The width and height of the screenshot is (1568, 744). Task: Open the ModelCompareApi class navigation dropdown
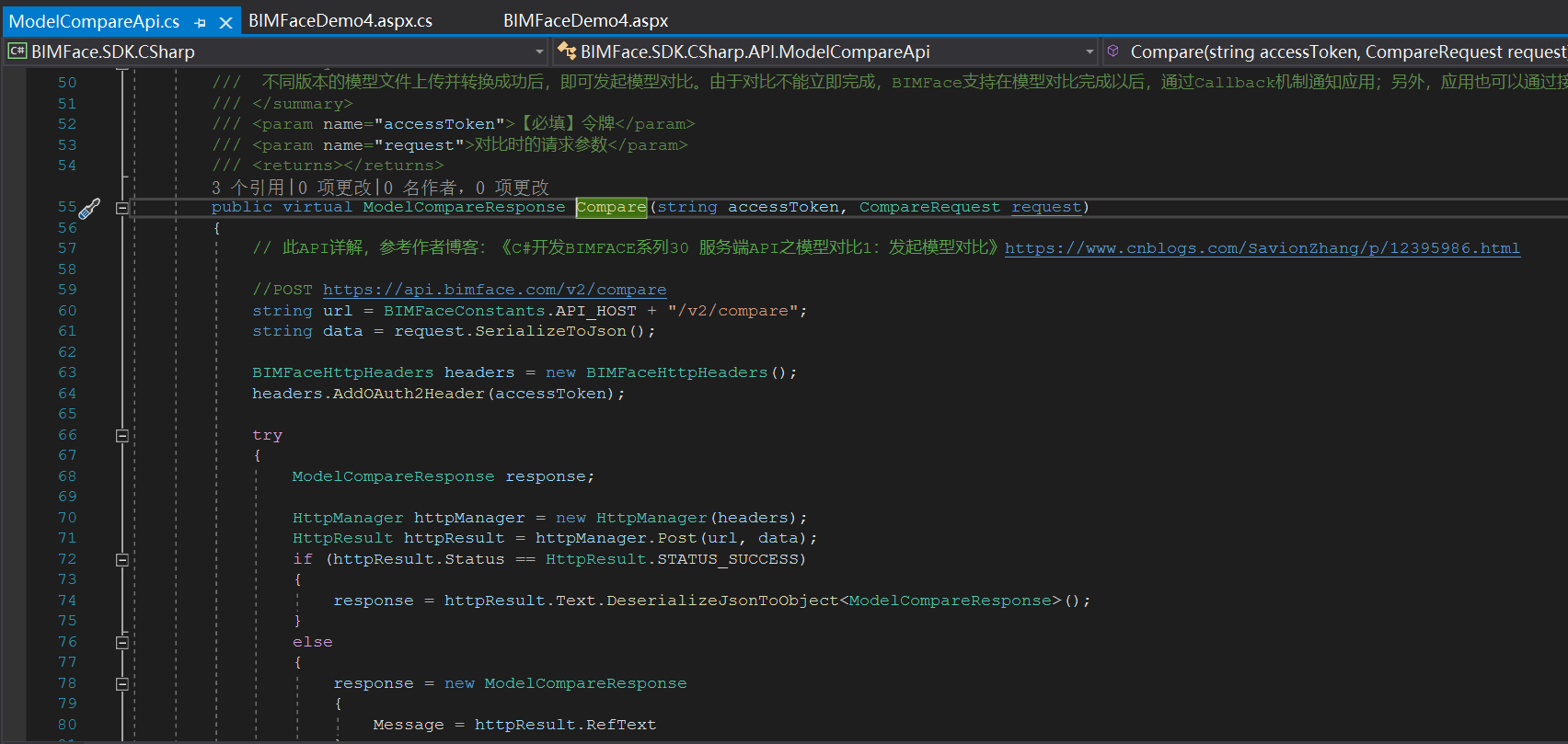tap(1090, 52)
